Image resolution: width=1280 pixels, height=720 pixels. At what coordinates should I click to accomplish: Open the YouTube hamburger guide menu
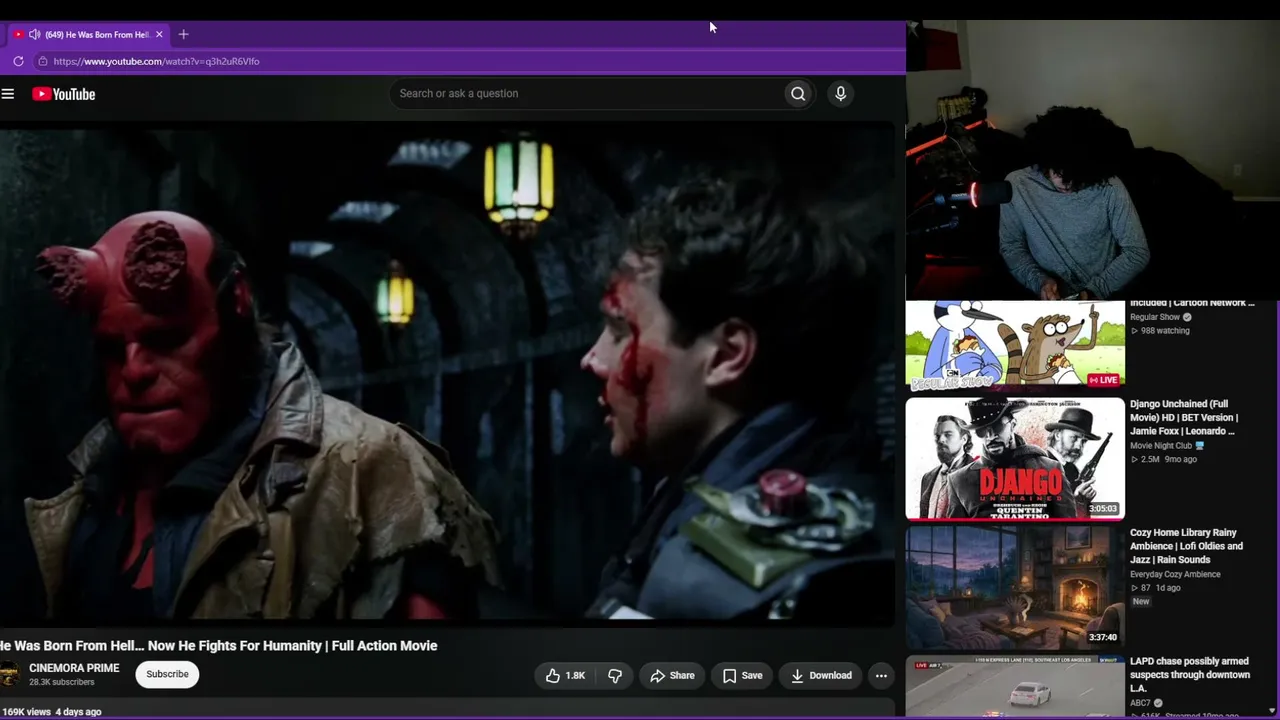pos(8,94)
